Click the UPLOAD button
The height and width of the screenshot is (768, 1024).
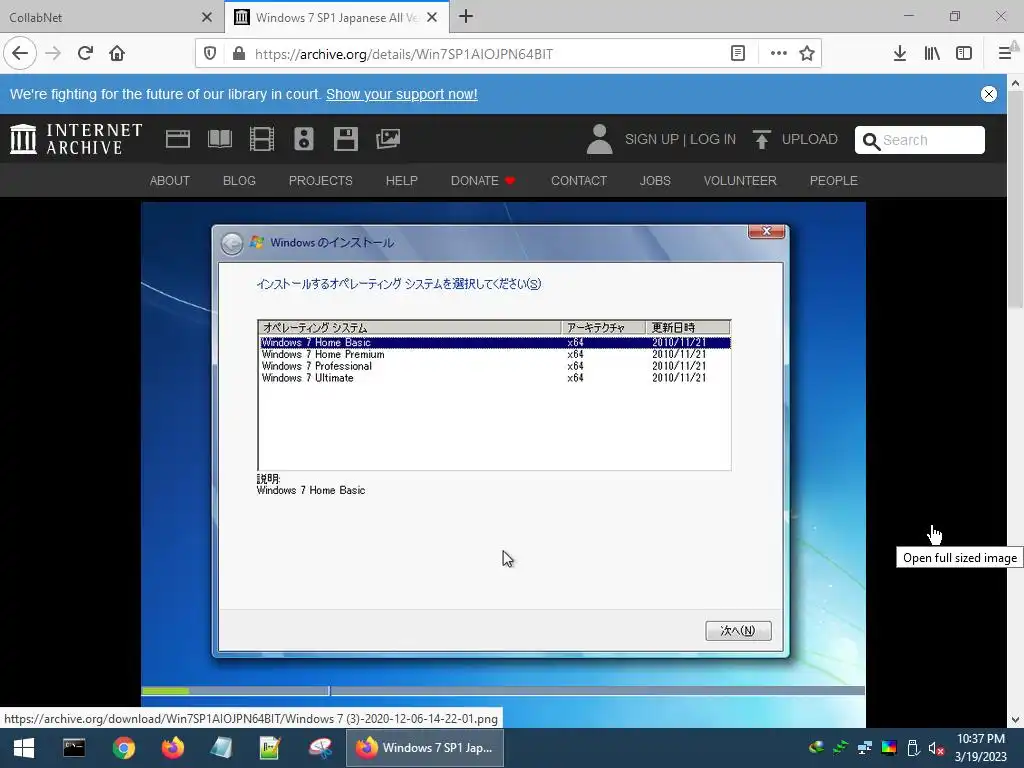(795, 139)
